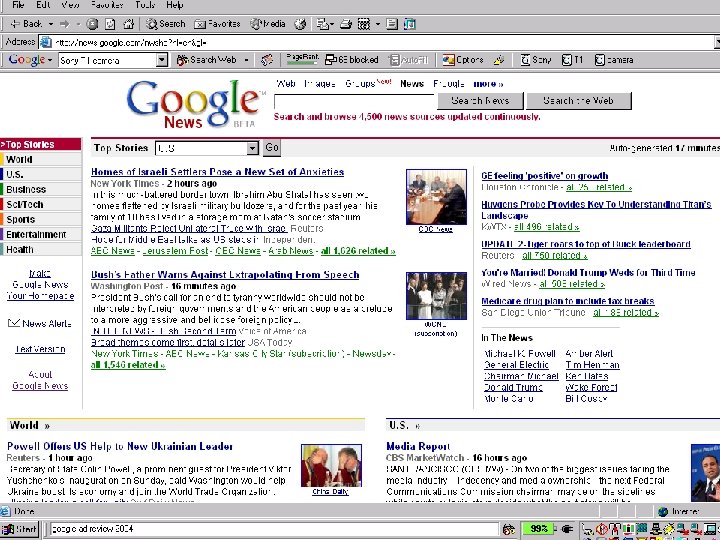
Task: Select the Sports section in sidebar
Action: tap(41, 219)
